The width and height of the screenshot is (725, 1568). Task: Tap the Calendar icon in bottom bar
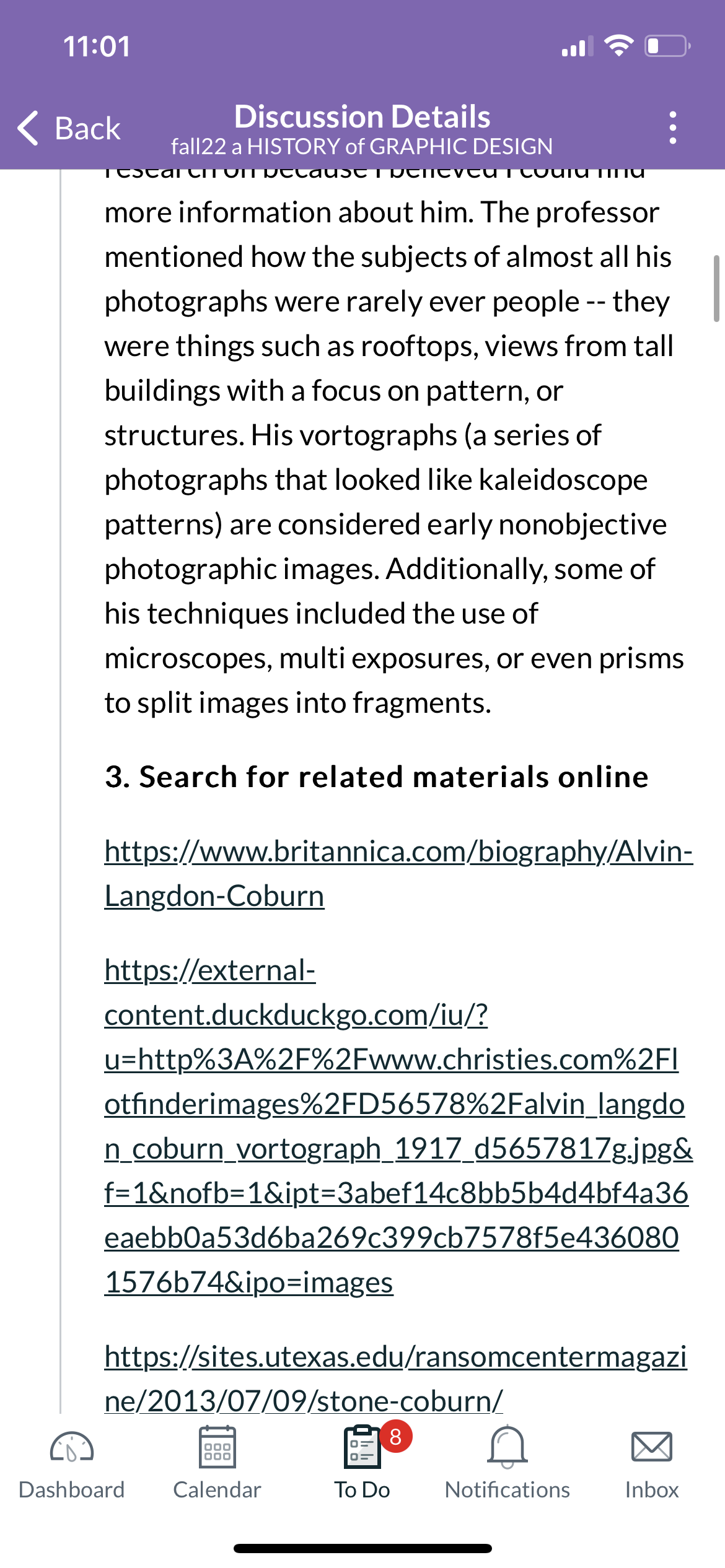click(x=217, y=1447)
